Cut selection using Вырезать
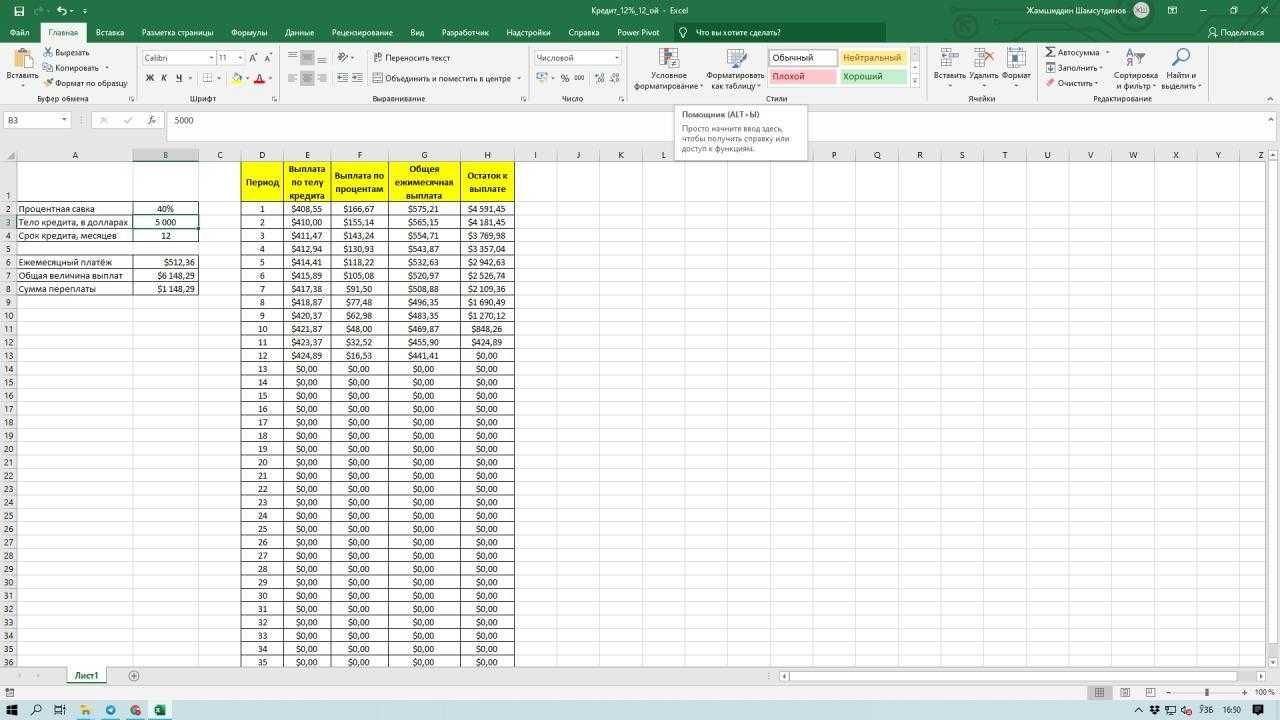This screenshot has width=1280, height=720. (66, 52)
